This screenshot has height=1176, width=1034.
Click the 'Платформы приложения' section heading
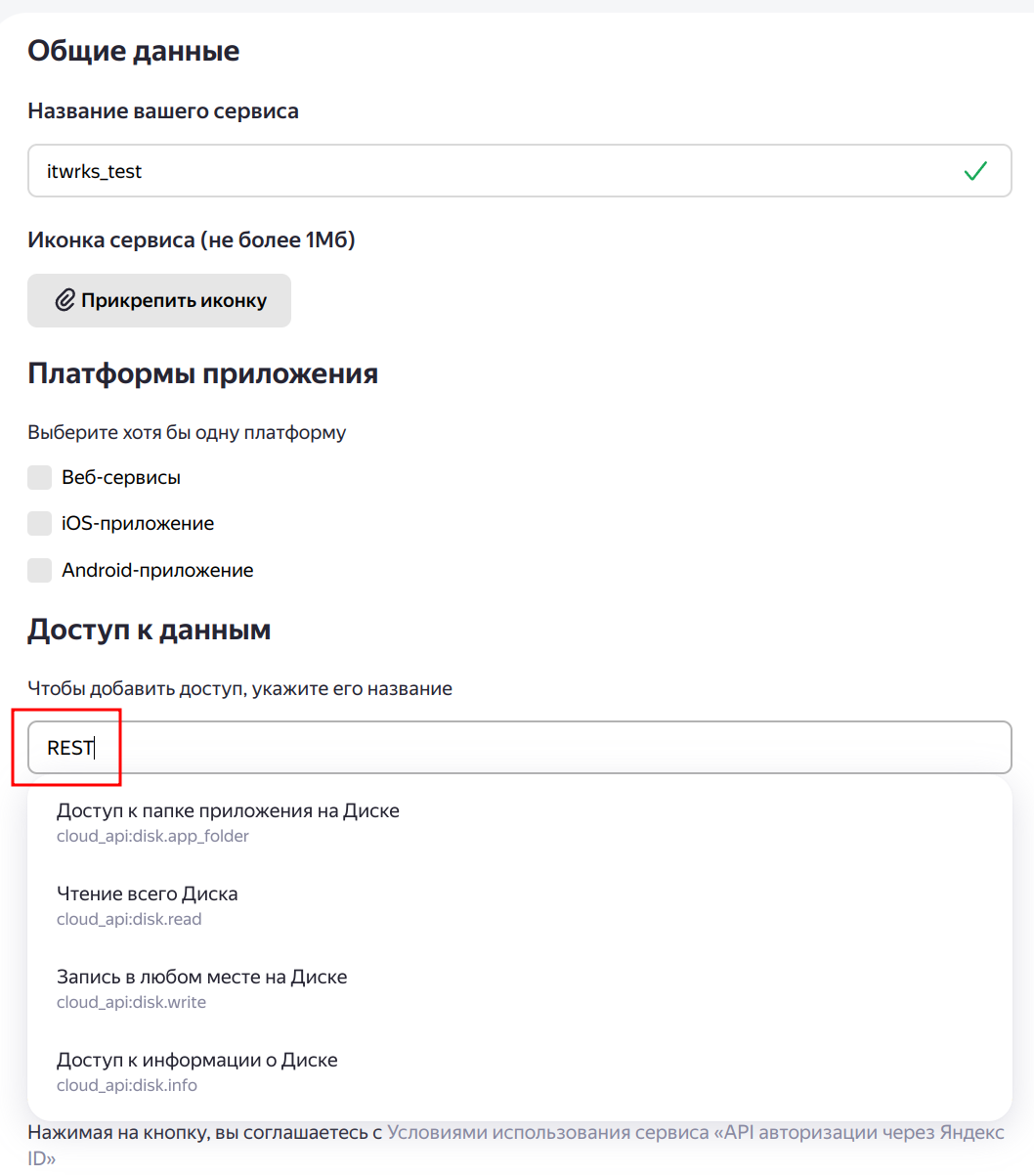tap(202, 373)
